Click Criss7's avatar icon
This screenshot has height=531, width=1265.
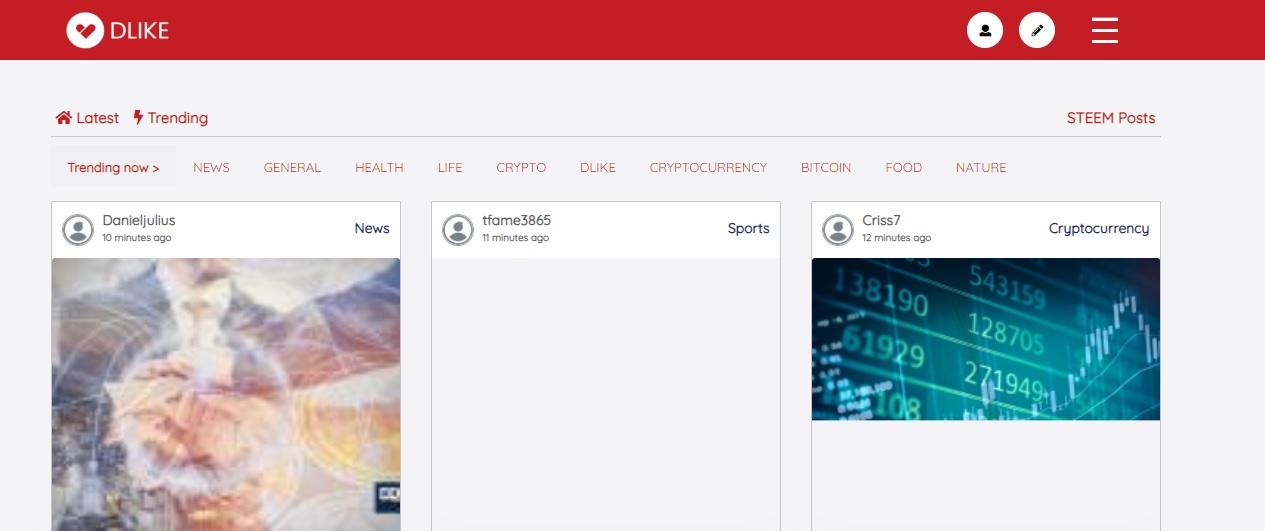pyautogui.click(x=838, y=230)
